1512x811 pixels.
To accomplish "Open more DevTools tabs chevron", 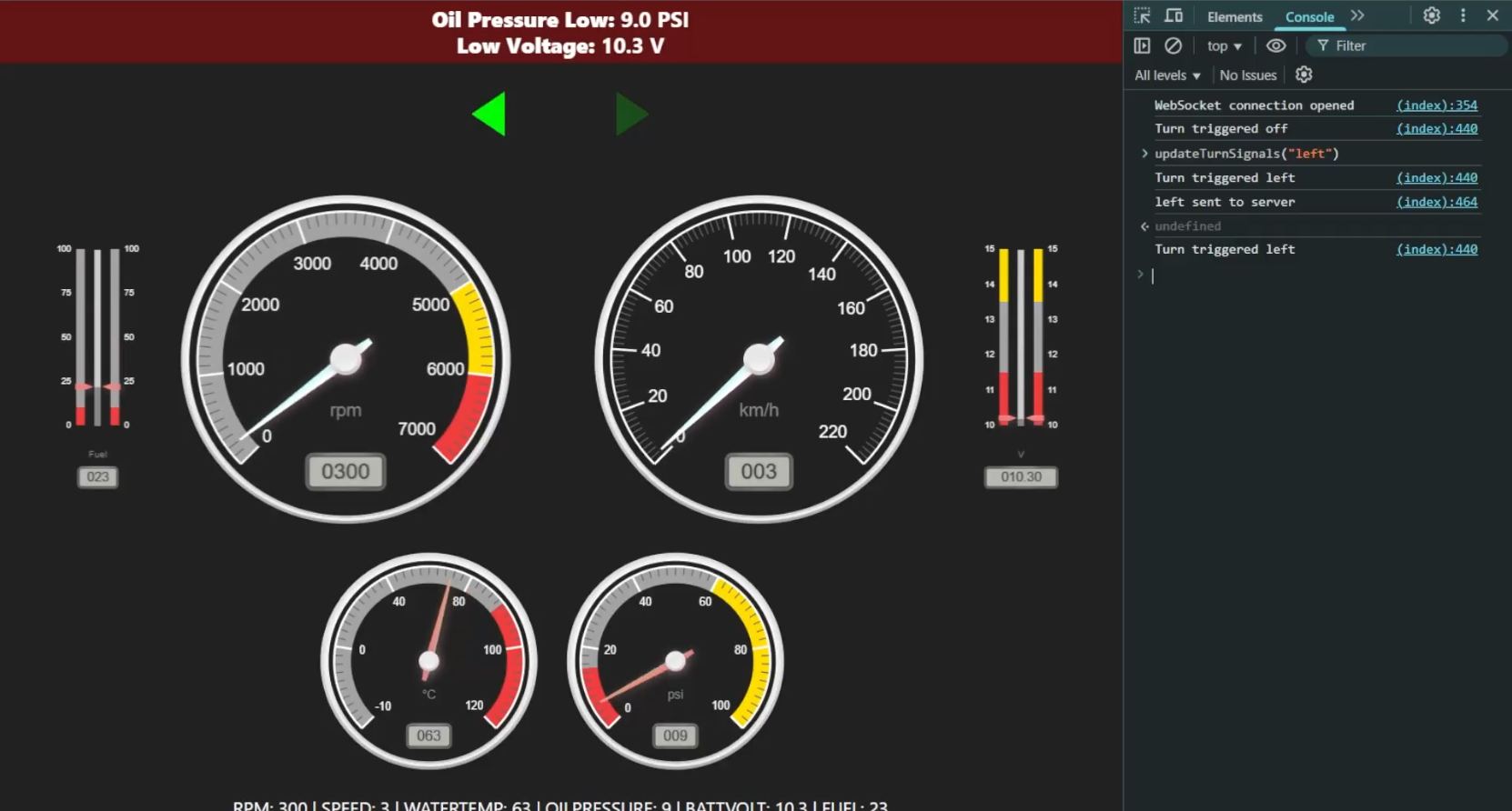I will [1357, 15].
